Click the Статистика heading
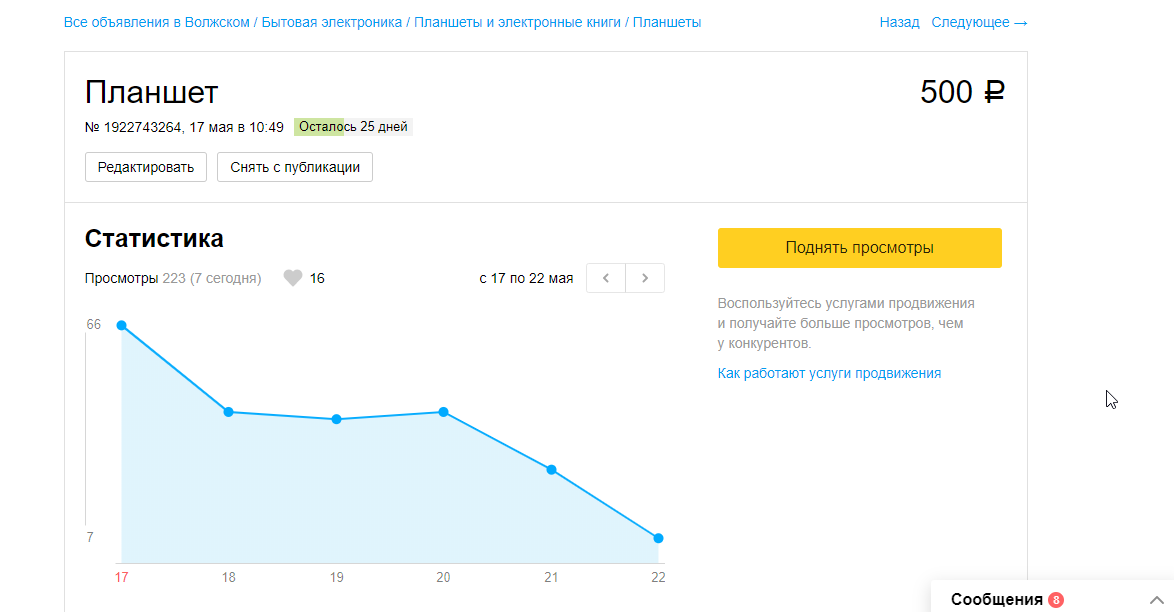 (x=154, y=238)
